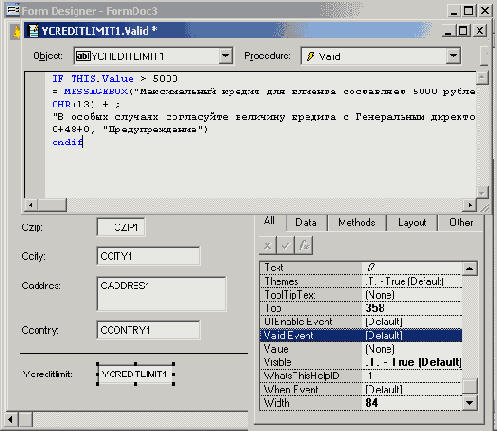497x431 pixels.
Task: Open the Object dropdown list
Action: pyautogui.click(x=225, y=56)
